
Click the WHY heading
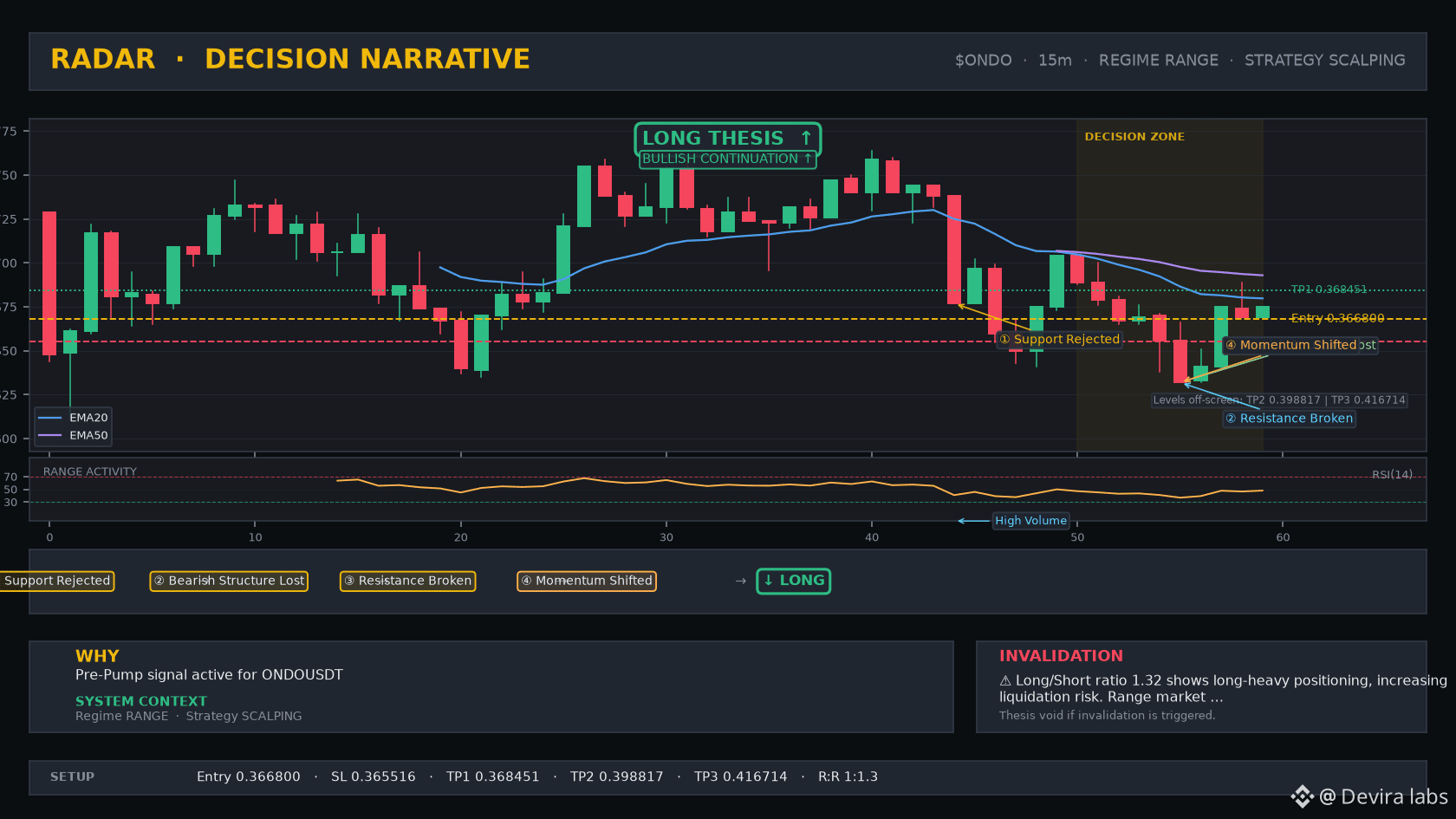(x=97, y=656)
